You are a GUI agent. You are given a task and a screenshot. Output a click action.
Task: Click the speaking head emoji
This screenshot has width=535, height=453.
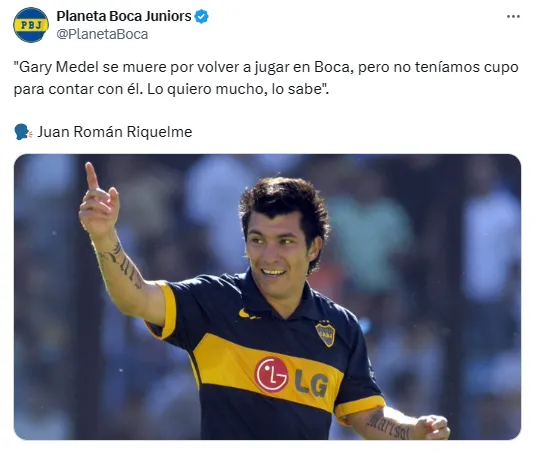23,132
